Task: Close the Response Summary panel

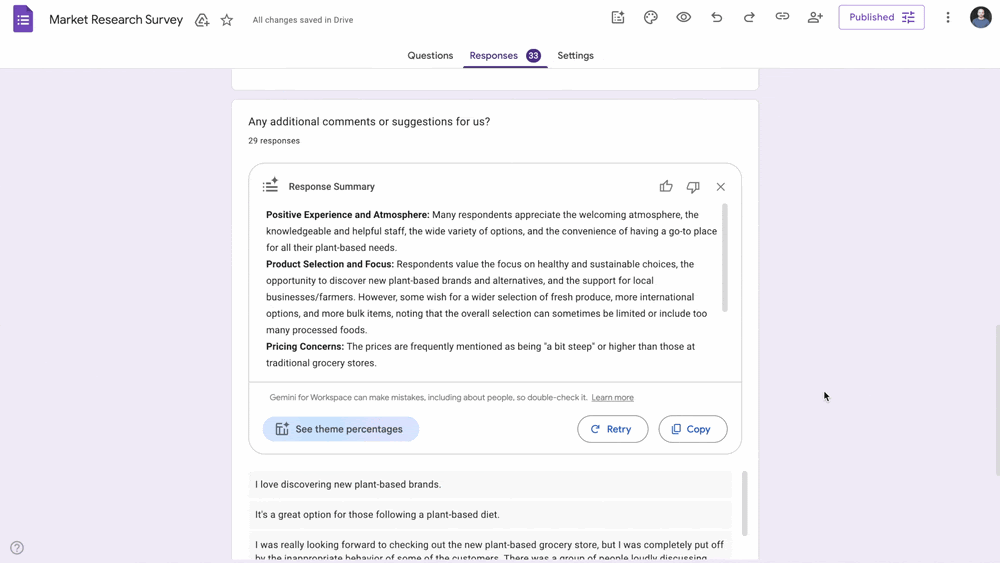Action: (x=720, y=187)
